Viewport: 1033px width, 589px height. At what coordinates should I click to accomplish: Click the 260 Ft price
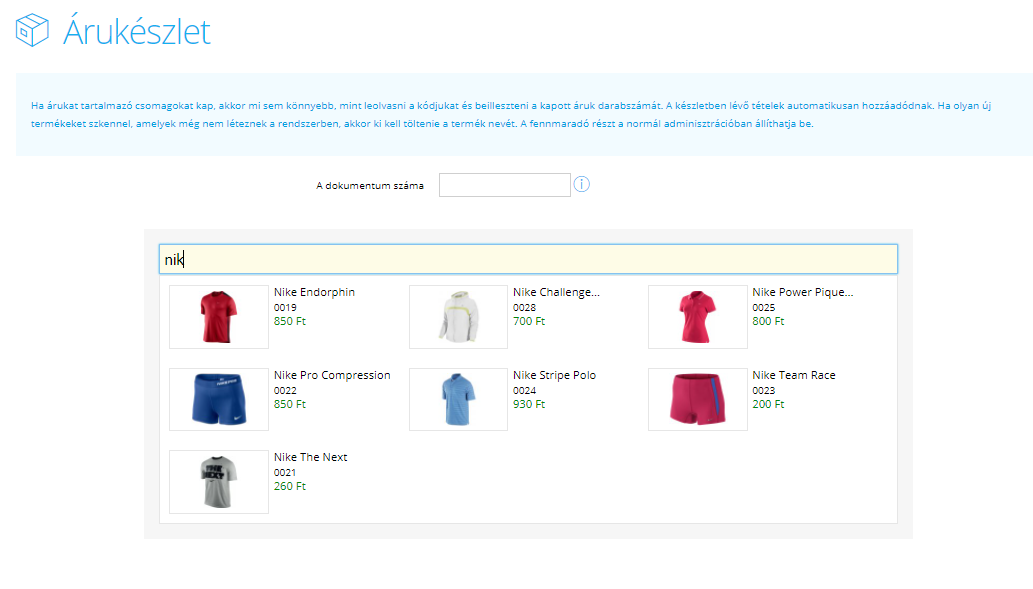point(290,486)
